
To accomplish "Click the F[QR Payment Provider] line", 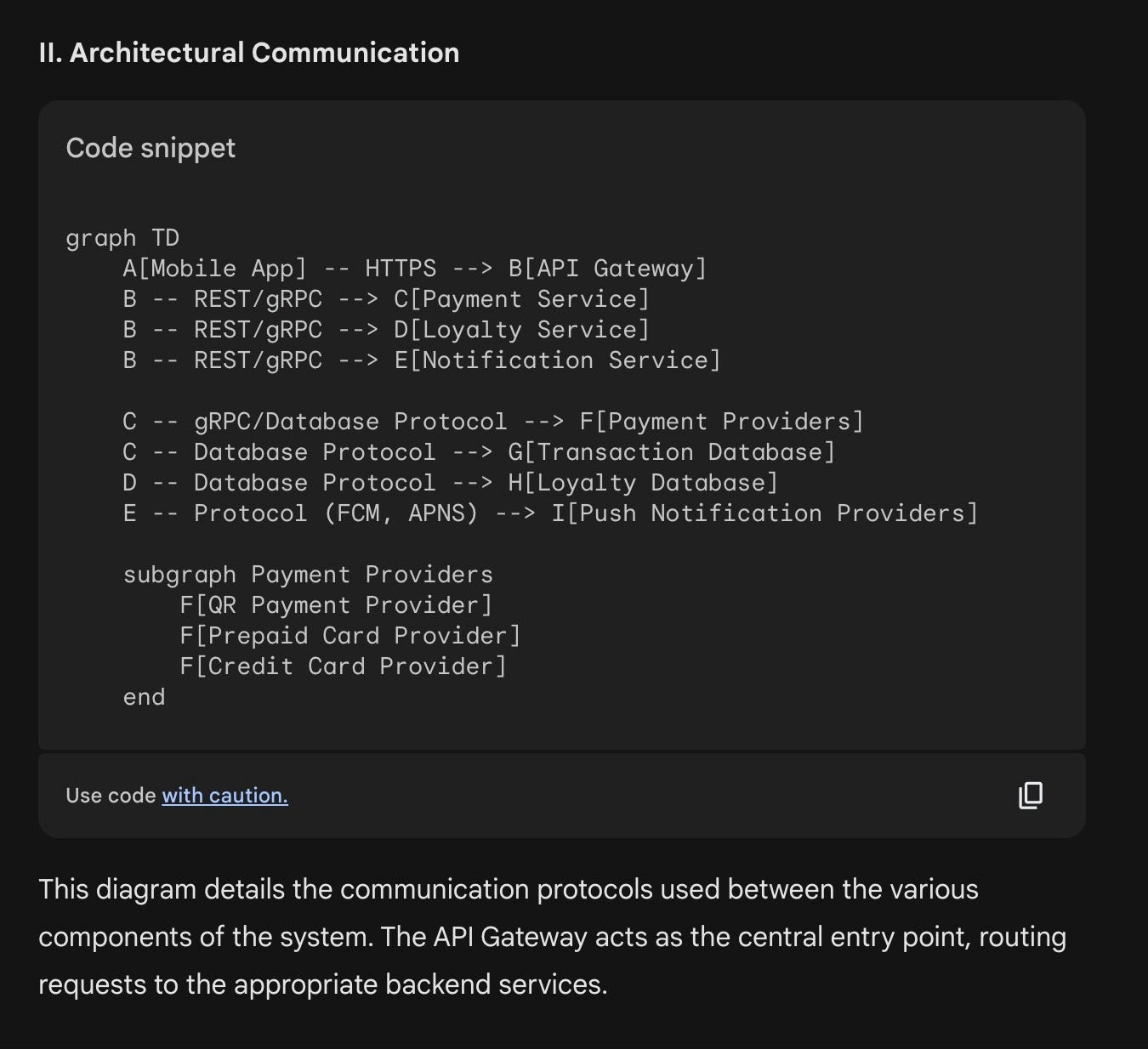I will (x=336, y=605).
